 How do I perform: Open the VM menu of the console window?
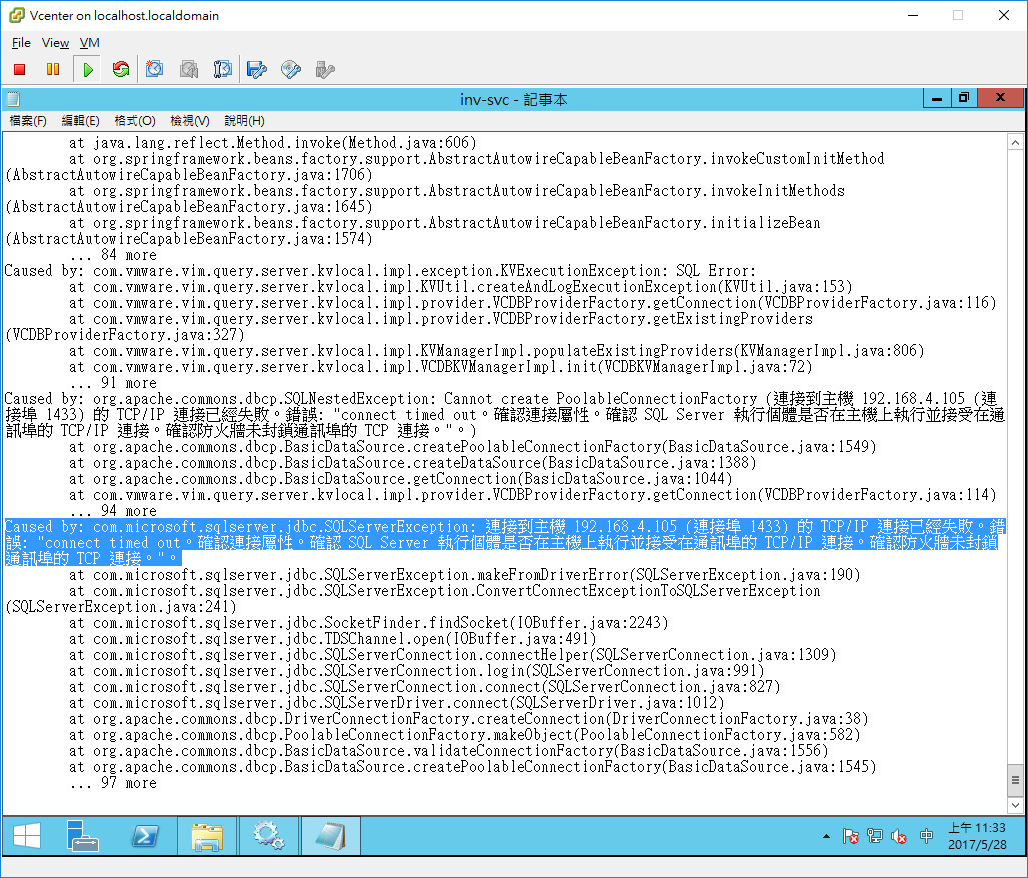click(90, 43)
